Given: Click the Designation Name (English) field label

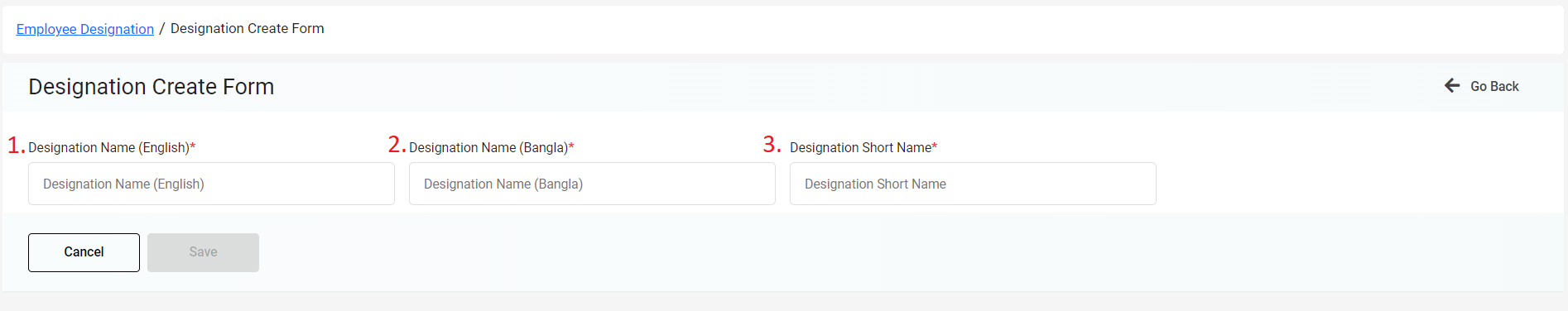Looking at the screenshot, I should click(x=109, y=147).
